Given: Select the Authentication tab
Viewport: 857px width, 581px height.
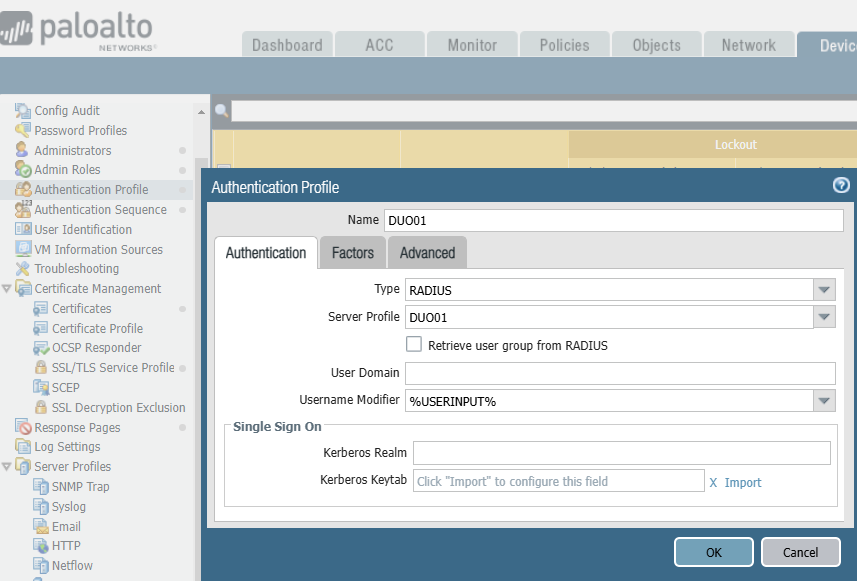Looking at the screenshot, I should click(x=266, y=253).
